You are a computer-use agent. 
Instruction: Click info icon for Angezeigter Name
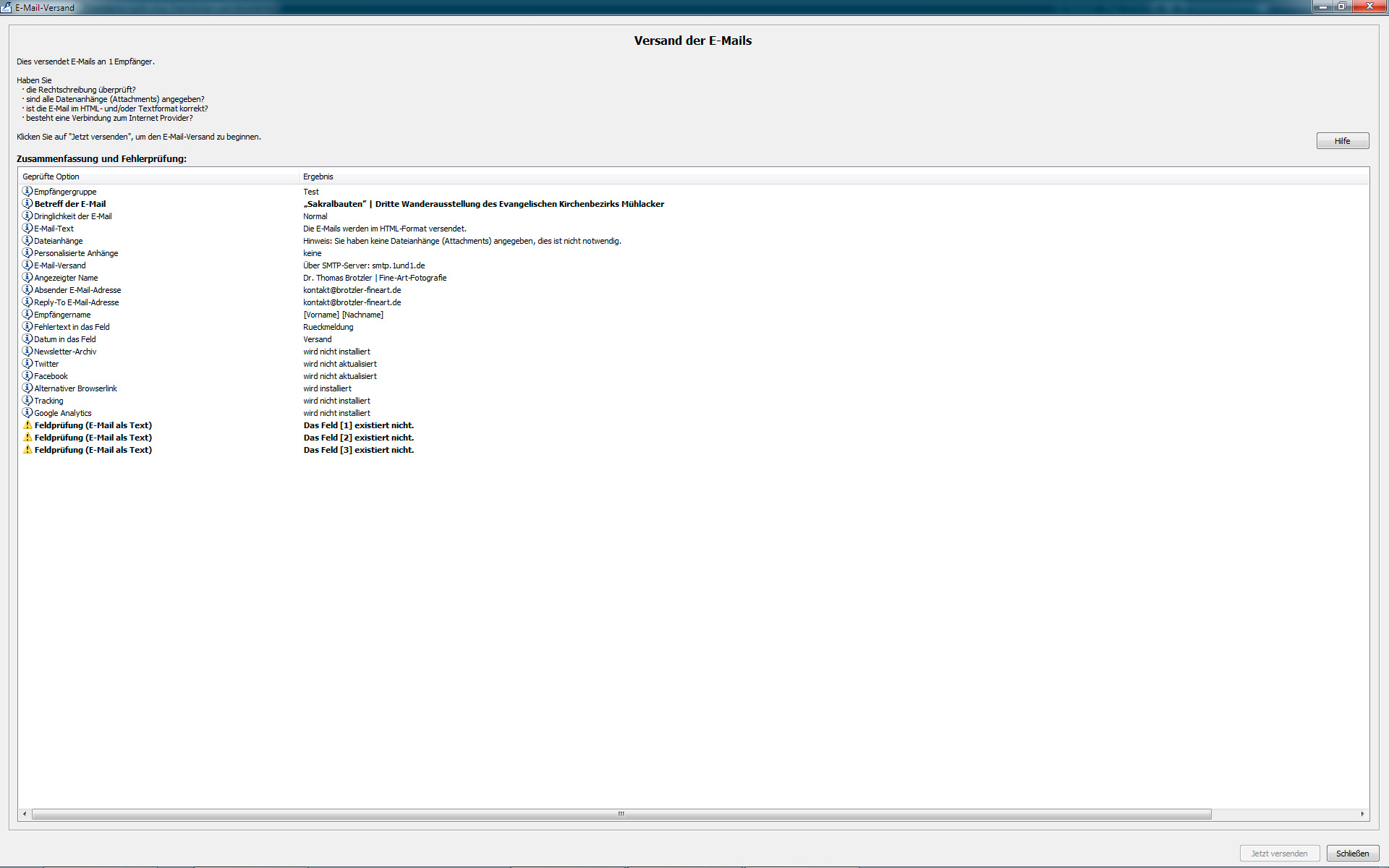(27, 278)
